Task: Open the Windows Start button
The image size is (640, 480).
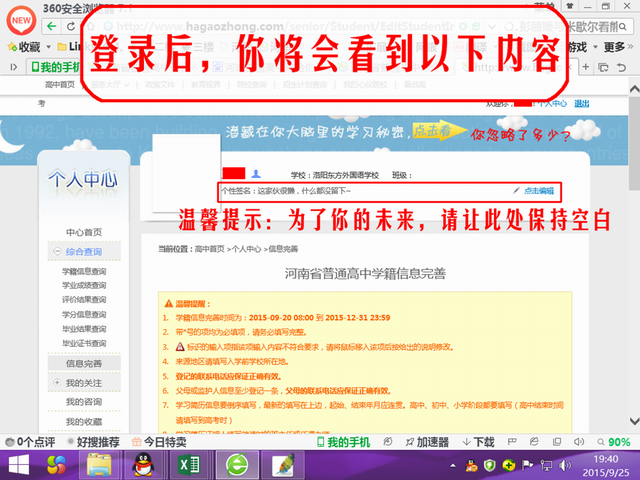Action: (19, 465)
